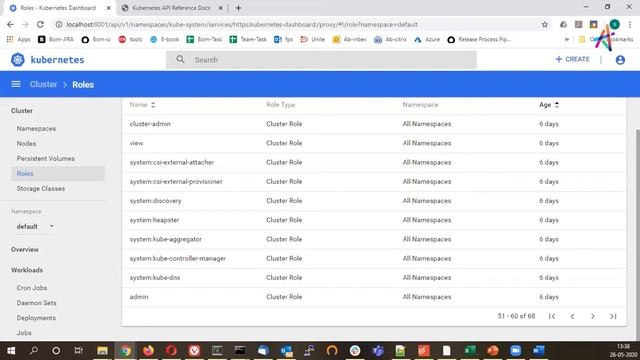
Task: Switch to Kubernetes API Reference Docs tab
Action: click(x=171, y=8)
